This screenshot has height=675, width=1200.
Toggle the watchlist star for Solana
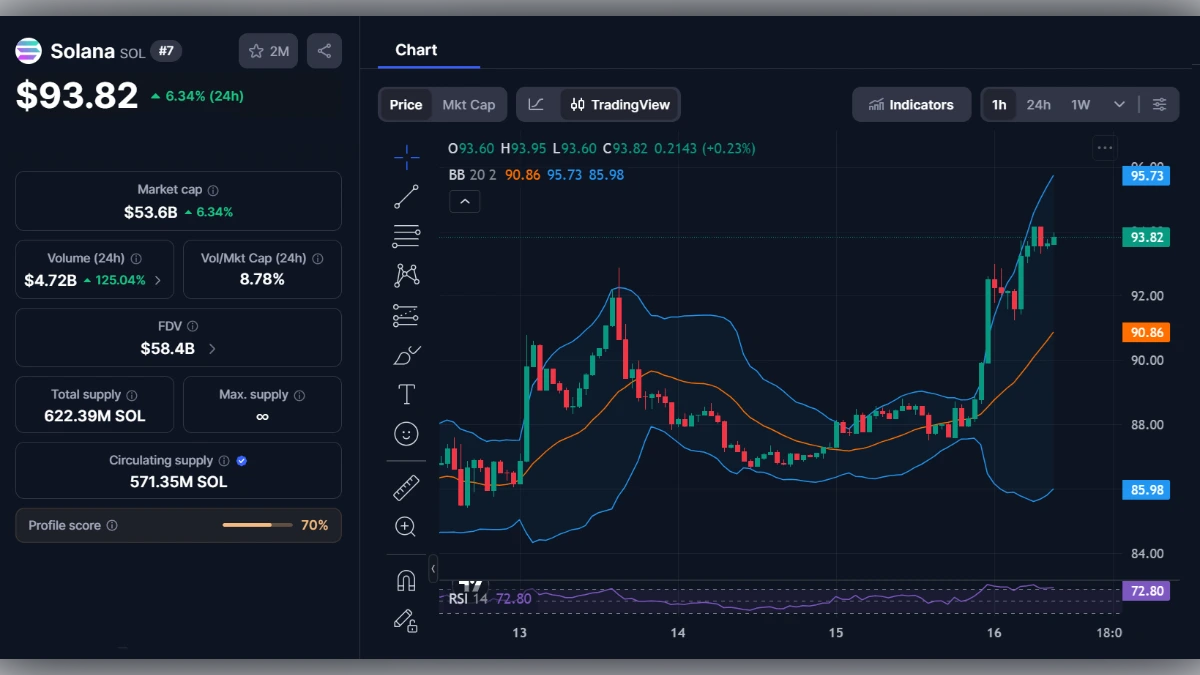point(257,51)
